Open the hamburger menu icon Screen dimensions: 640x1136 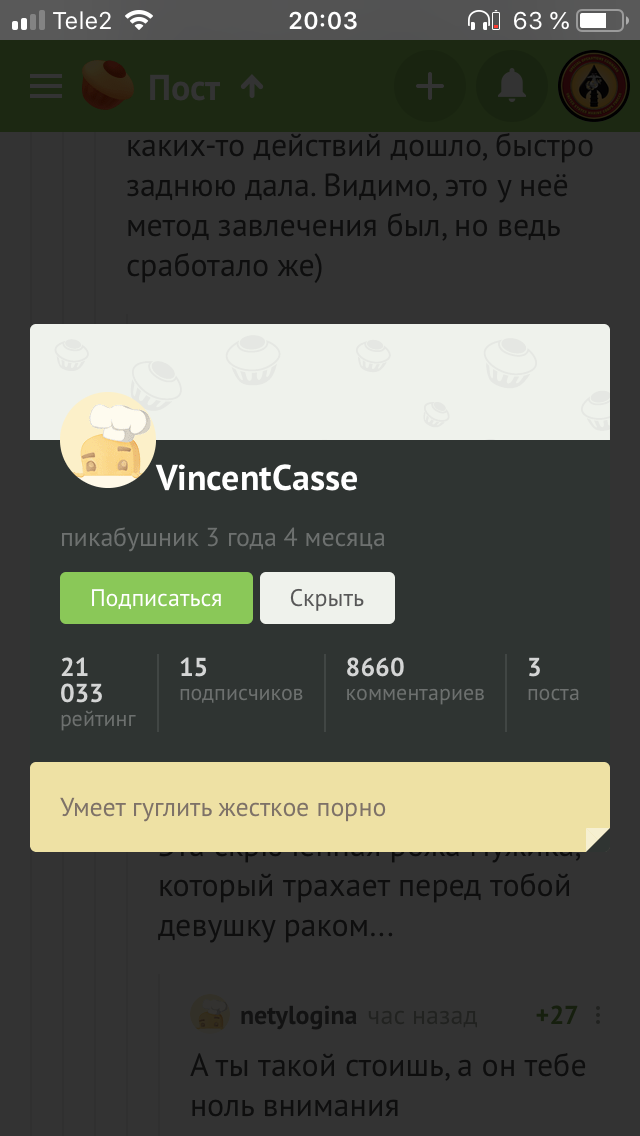46,88
